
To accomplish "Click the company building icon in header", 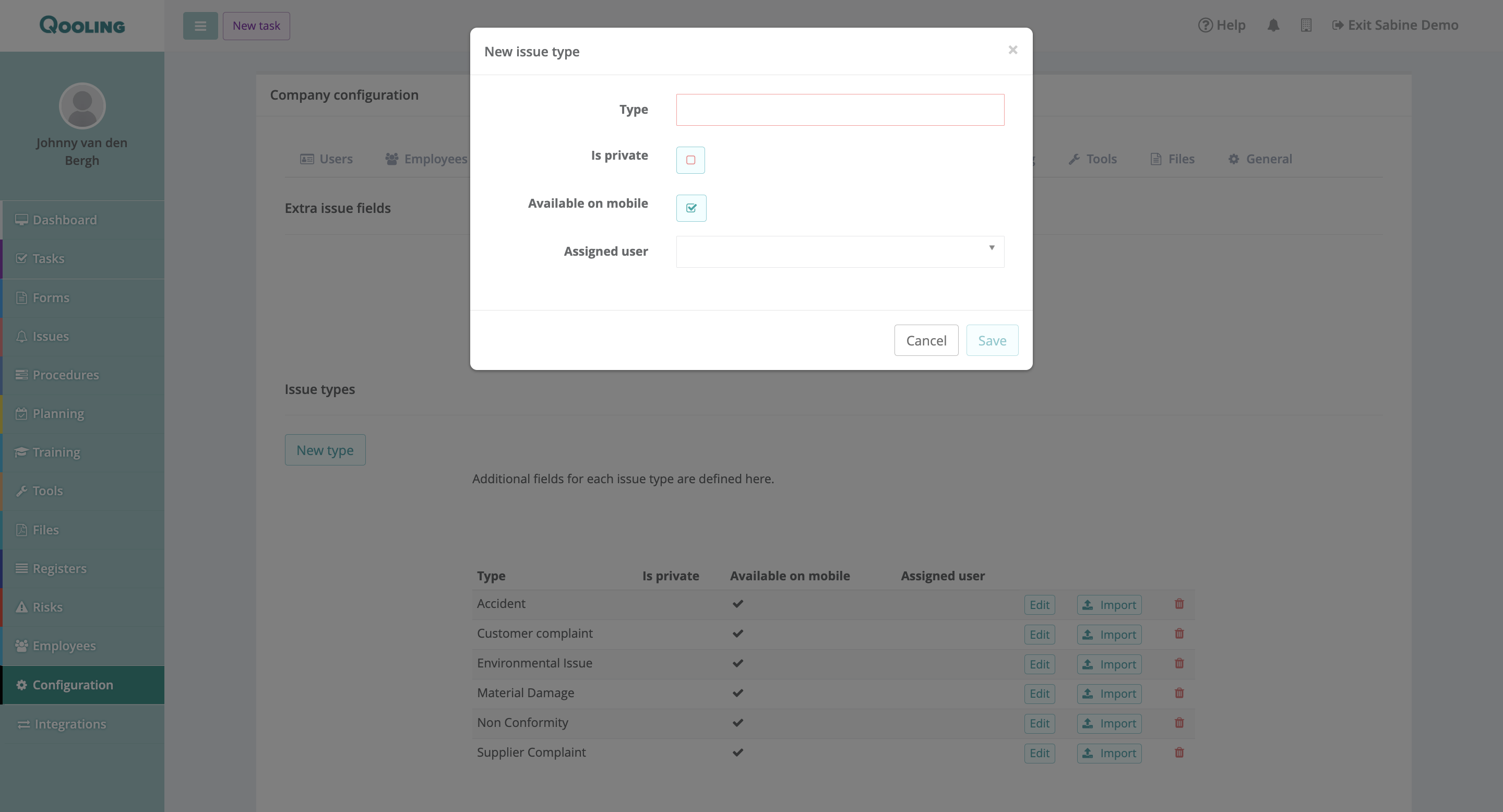I will (1306, 25).
